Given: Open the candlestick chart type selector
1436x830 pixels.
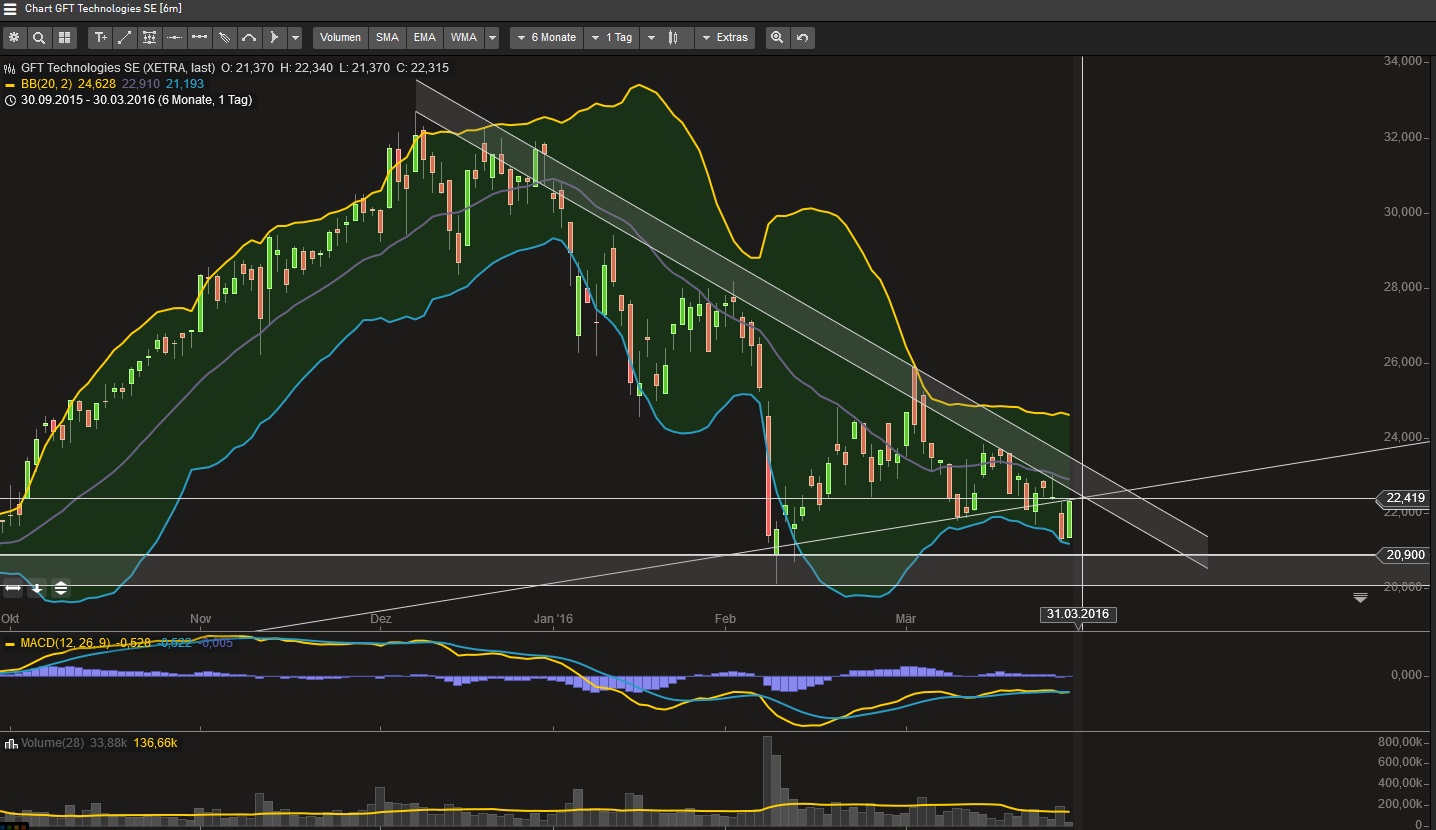Looking at the screenshot, I should tap(675, 38).
